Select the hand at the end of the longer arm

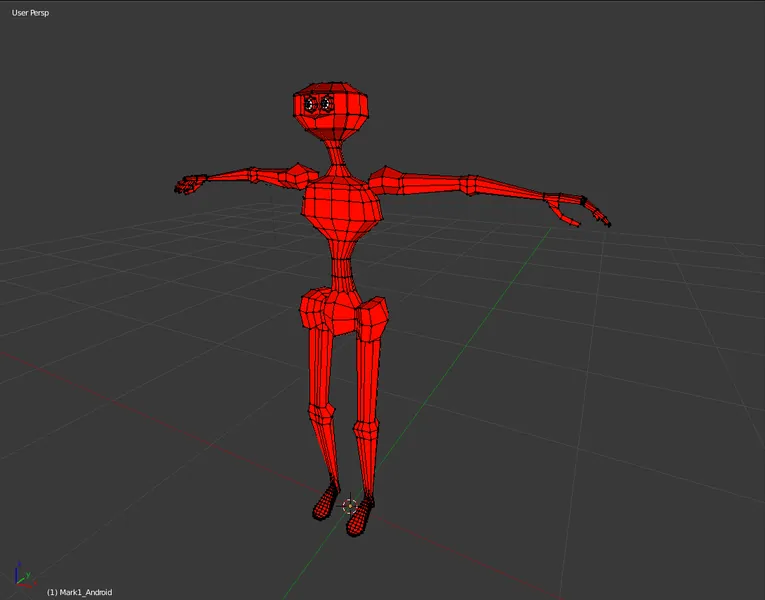(x=578, y=210)
